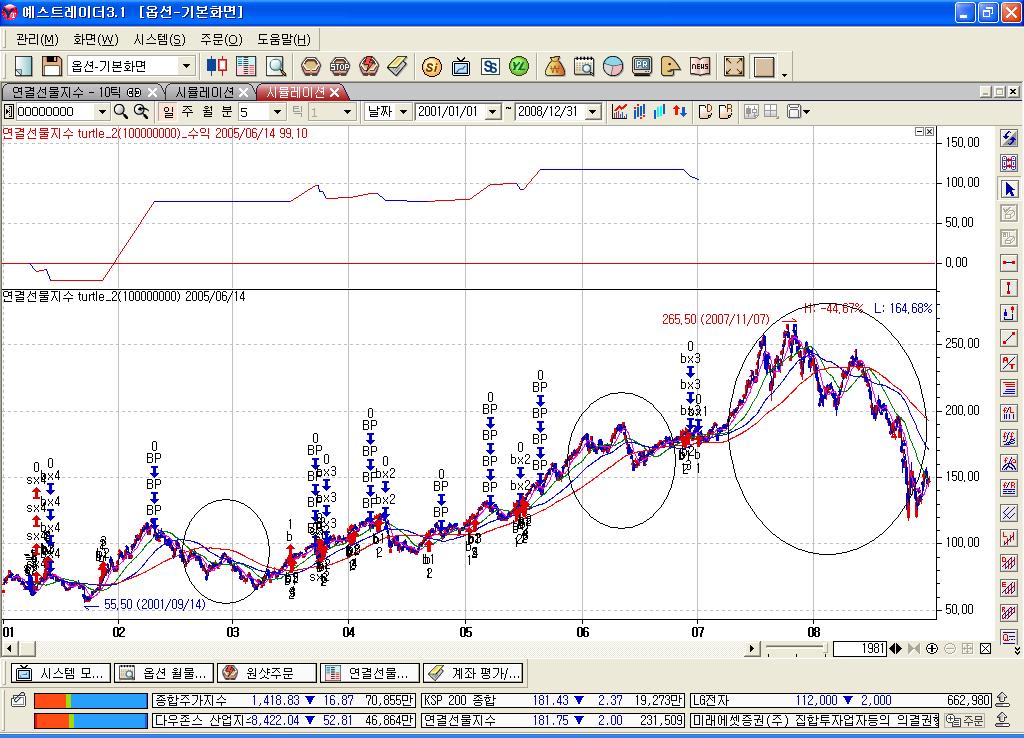
Task: Click the red-blue up down arrows icon
Action: (680, 112)
